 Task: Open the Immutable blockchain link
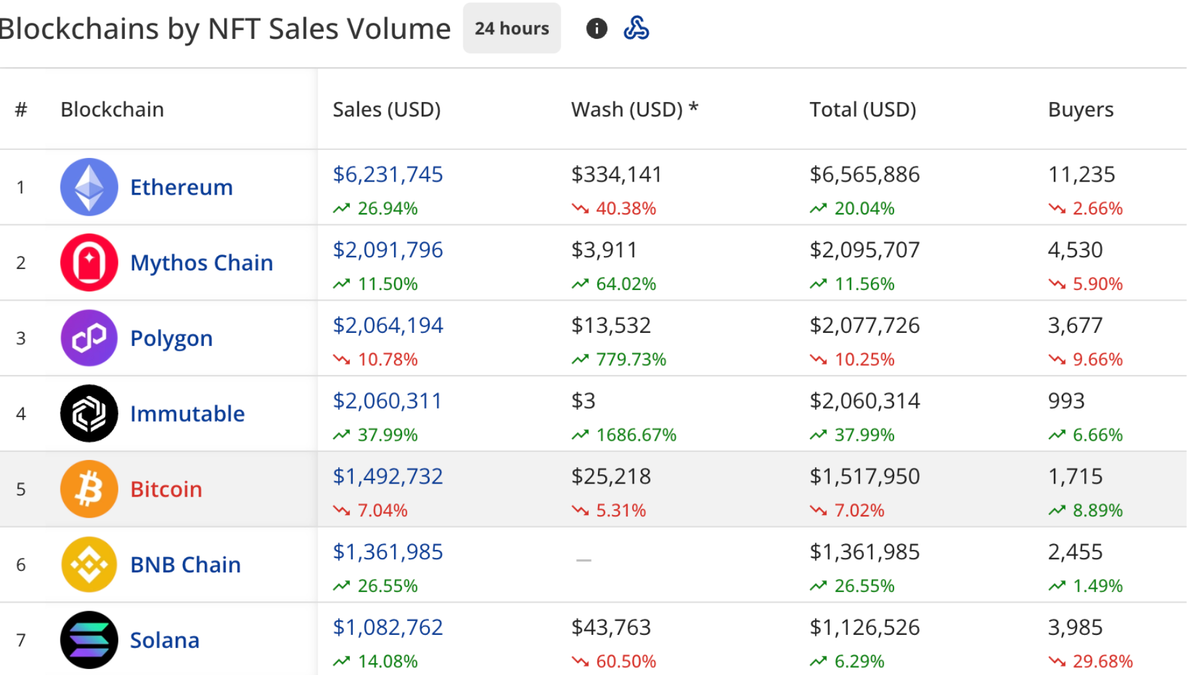[187, 413]
